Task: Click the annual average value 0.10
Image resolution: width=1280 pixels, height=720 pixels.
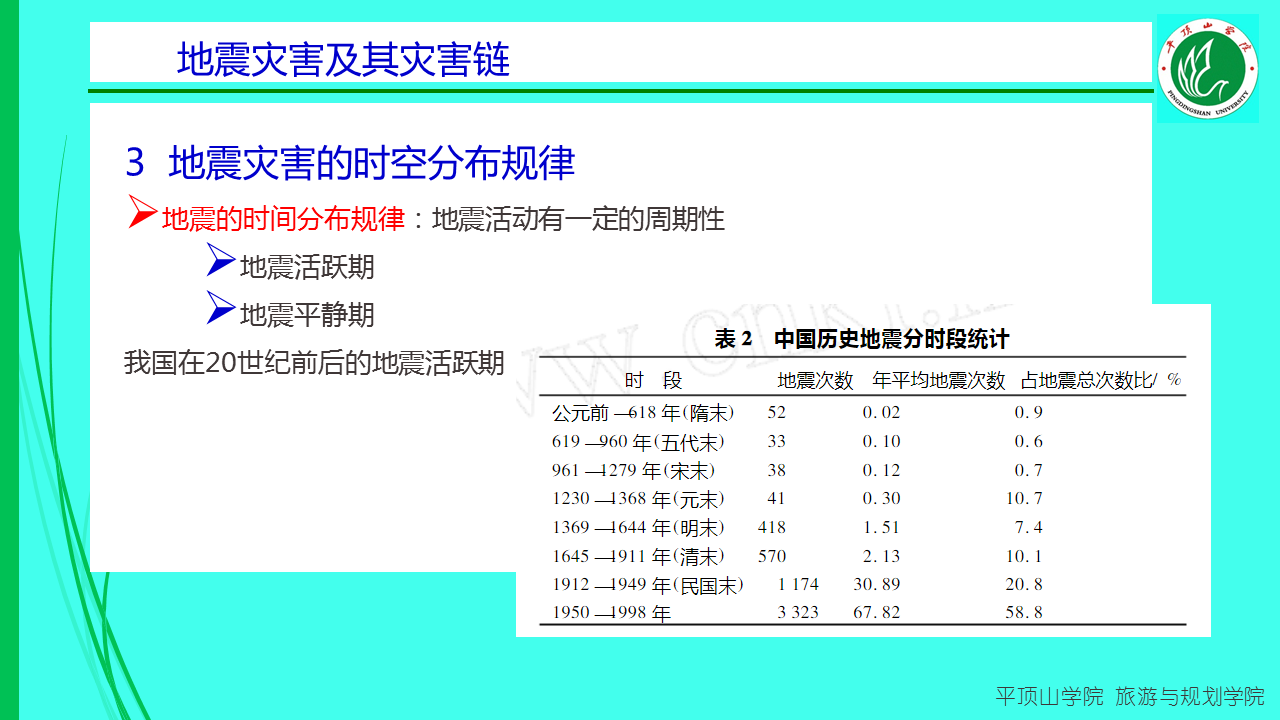Action: click(881, 441)
